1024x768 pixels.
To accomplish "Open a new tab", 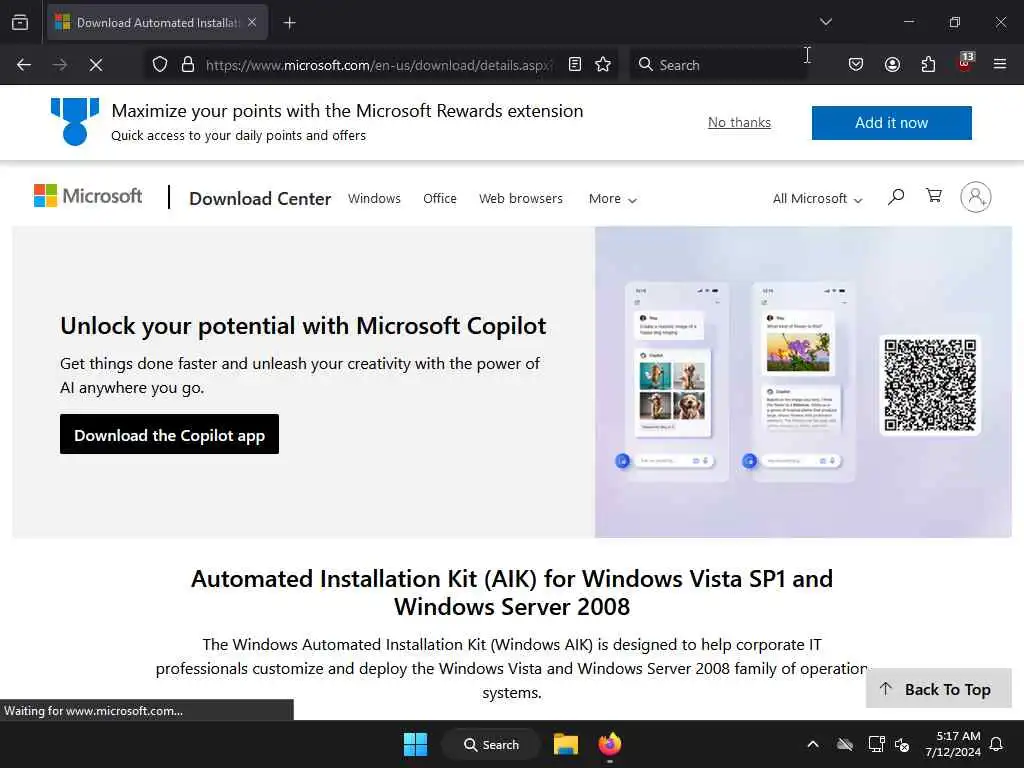I will 289,23.
